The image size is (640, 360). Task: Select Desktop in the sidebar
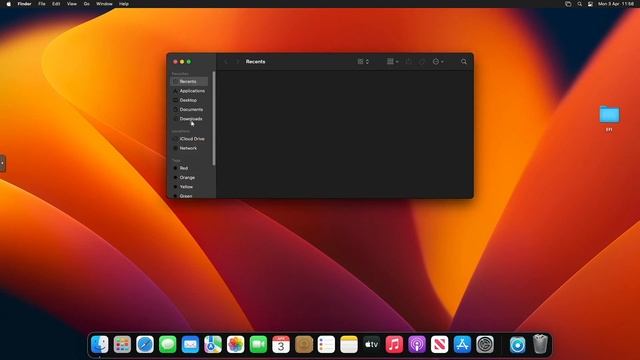pos(189,100)
